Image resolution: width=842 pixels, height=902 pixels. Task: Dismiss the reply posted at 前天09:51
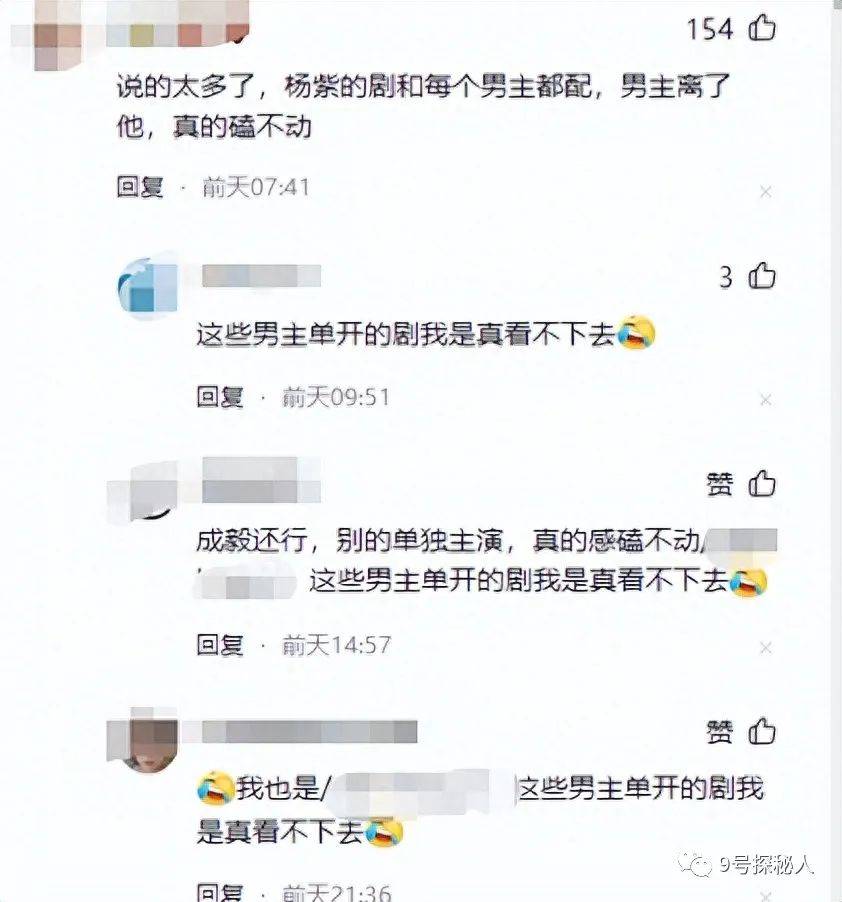(766, 399)
